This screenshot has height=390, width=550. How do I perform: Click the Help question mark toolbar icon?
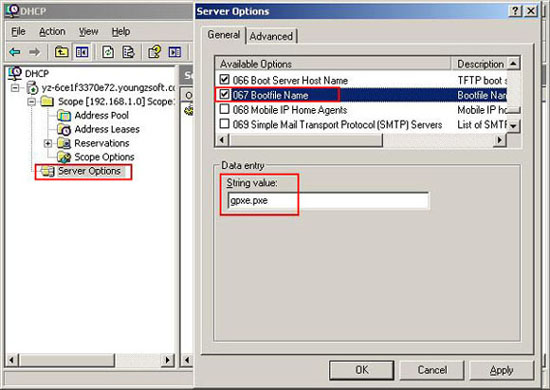pyautogui.click(x=154, y=52)
